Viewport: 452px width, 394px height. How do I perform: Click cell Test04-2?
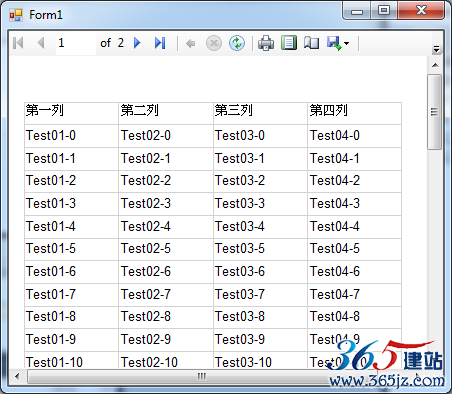(354, 181)
